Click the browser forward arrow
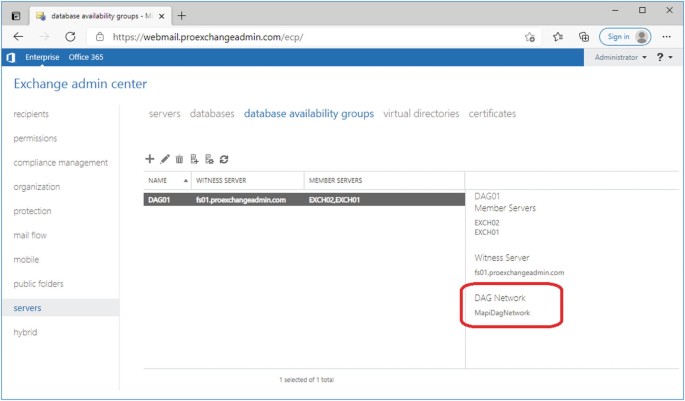 [x=44, y=37]
